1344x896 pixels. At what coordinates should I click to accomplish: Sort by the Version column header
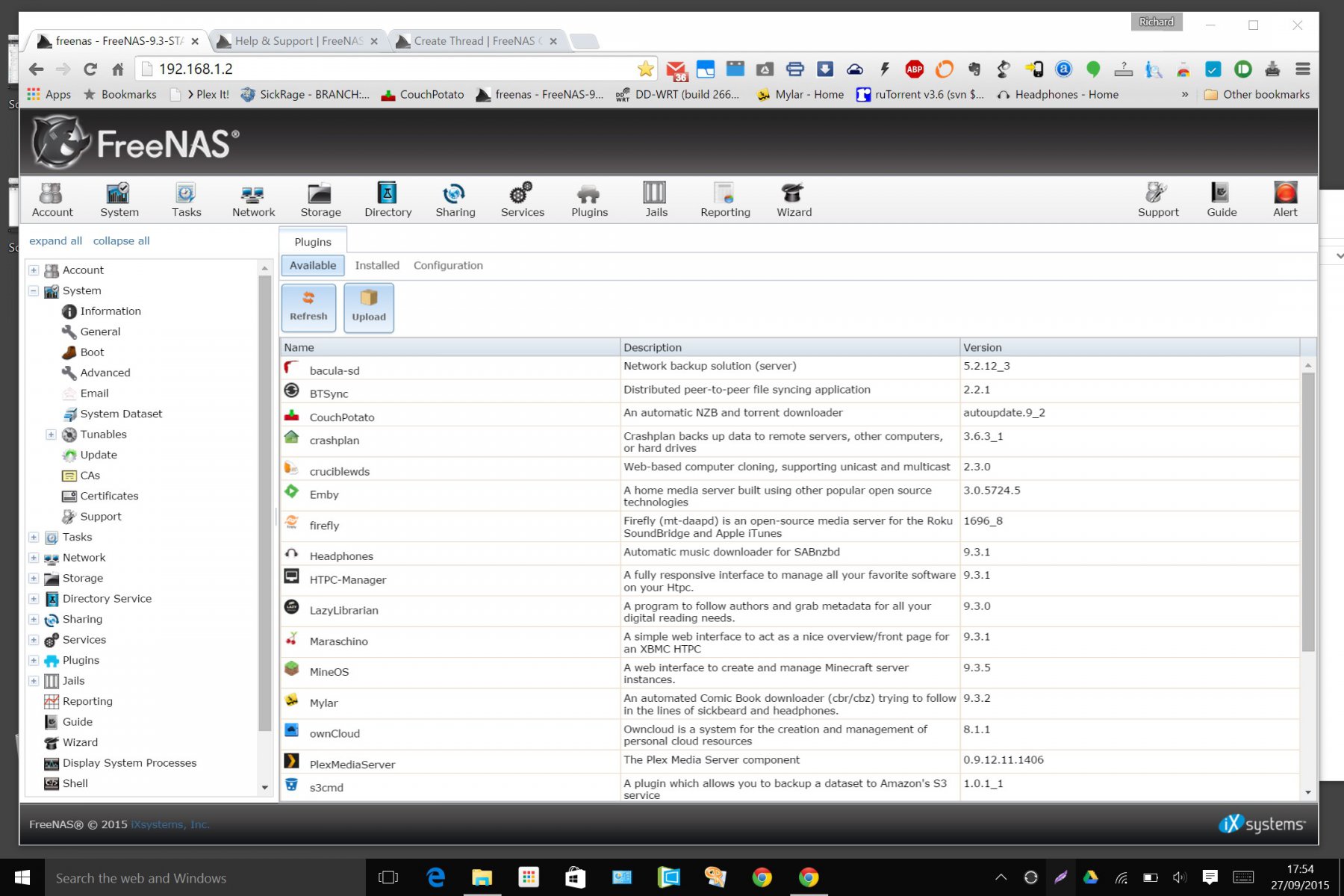1129,347
